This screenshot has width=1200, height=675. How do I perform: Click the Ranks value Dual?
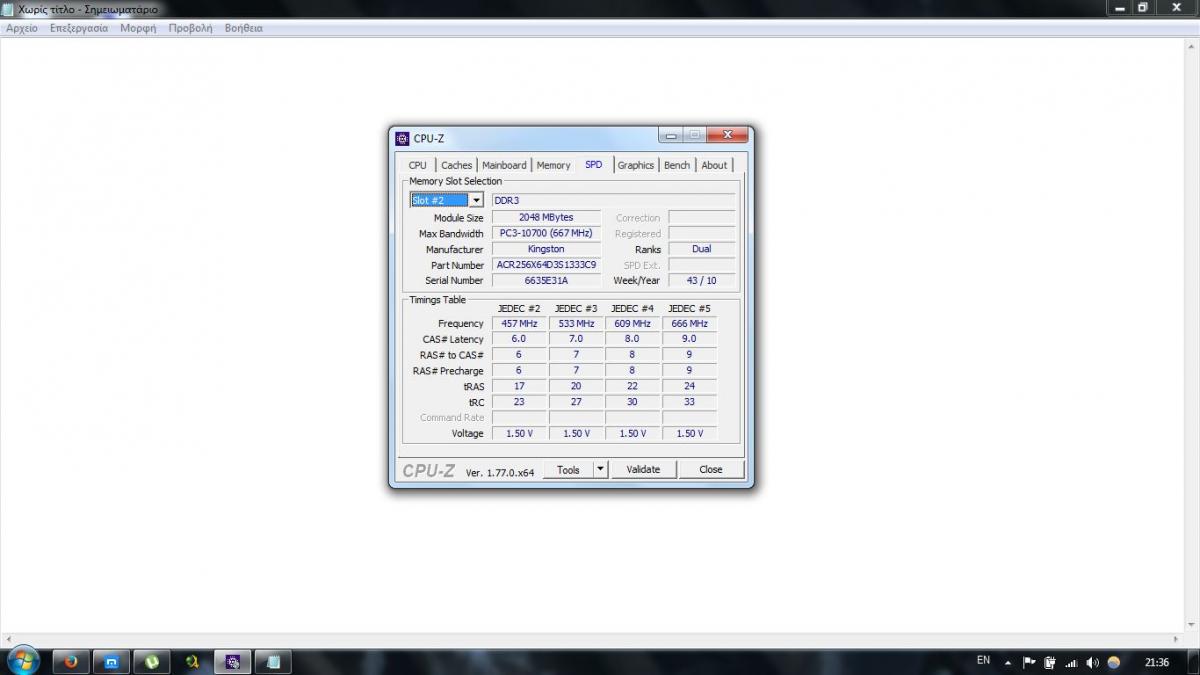[702, 249]
